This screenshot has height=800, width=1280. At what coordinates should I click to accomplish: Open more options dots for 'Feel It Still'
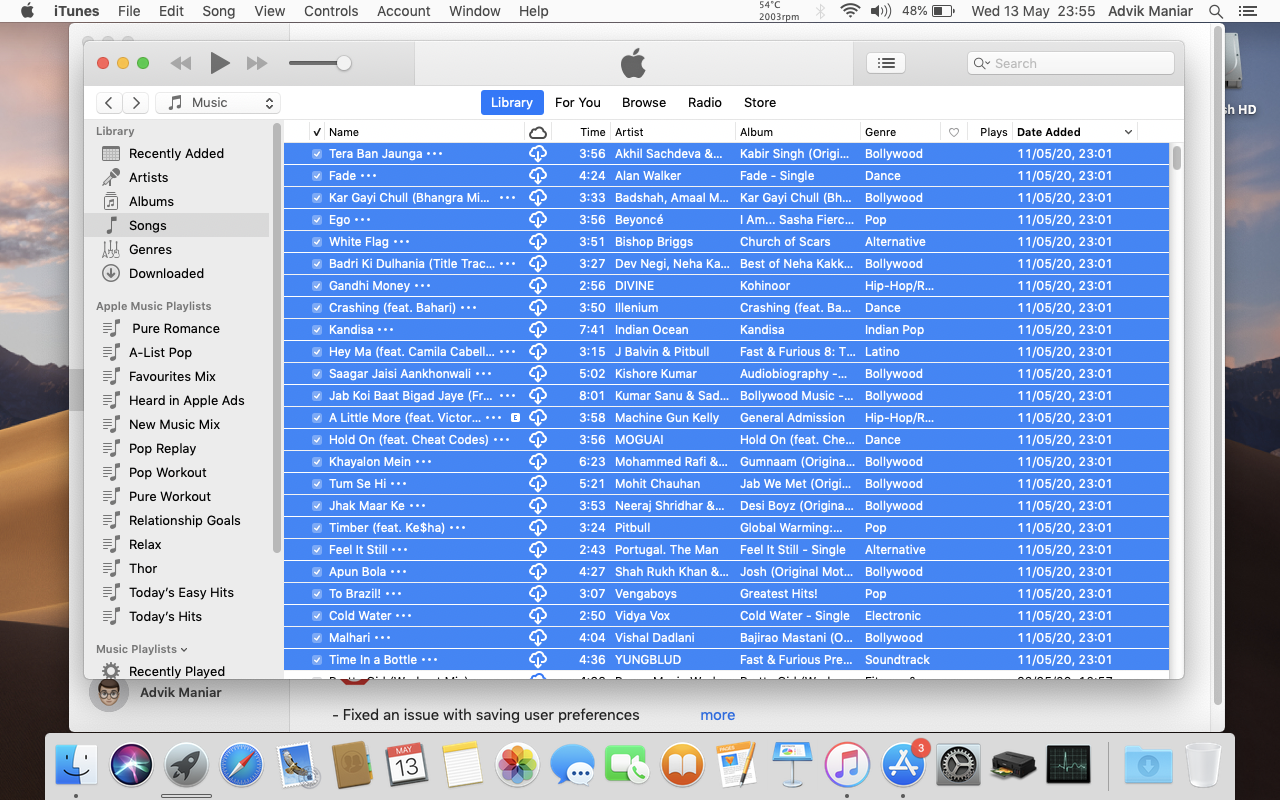click(x=400, y=550)
